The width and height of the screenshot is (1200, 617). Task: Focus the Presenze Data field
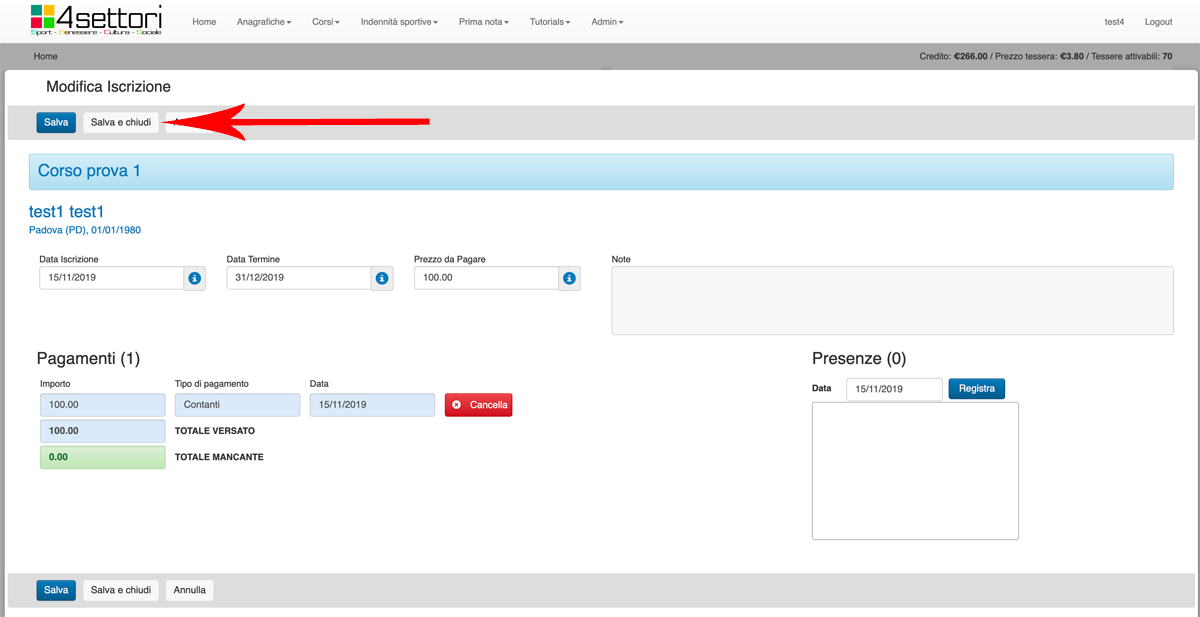pos(894,389)
